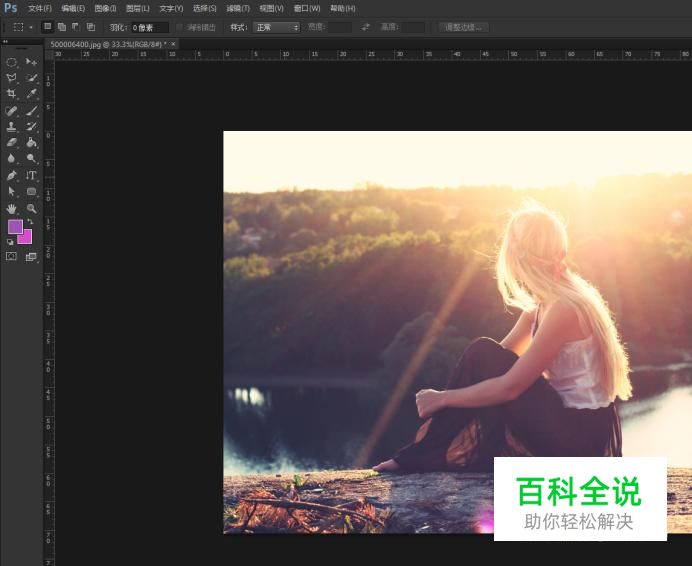Collapse the tools panel with double-arrow
The height and width of the screenshot is (566, 692).
[x=5, y=42]
